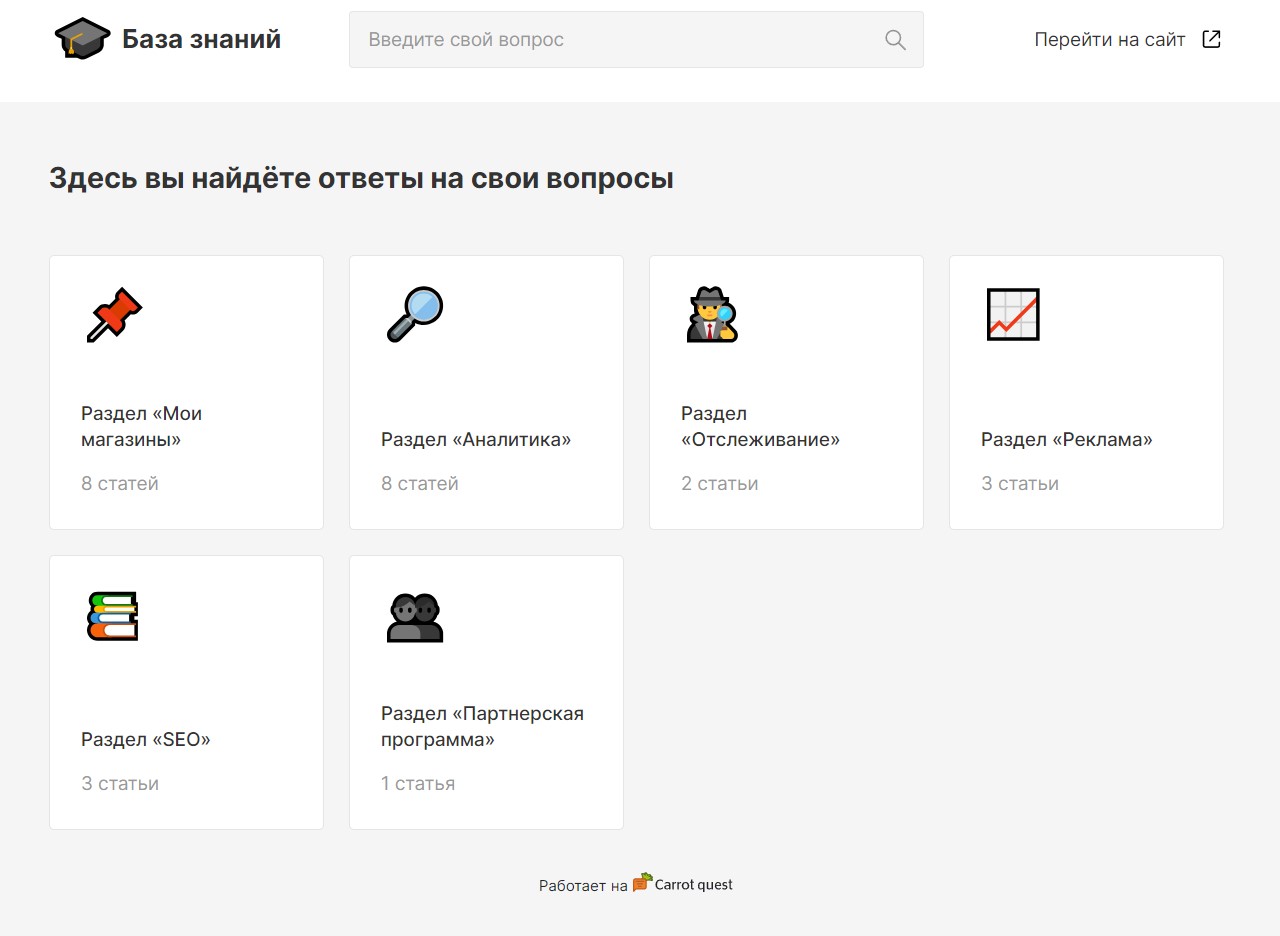The width and height of the screenshot is (1280, 936).
Task: Open section 'Раздел «Аналитика»'
Action: (x=486, y=392)
